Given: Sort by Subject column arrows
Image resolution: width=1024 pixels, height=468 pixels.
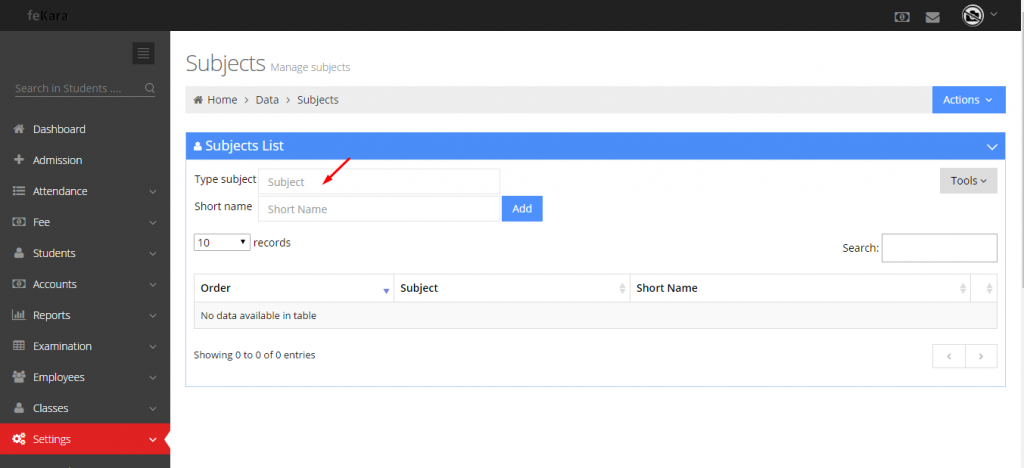Looking at the screenshot, I should [622, 289].
